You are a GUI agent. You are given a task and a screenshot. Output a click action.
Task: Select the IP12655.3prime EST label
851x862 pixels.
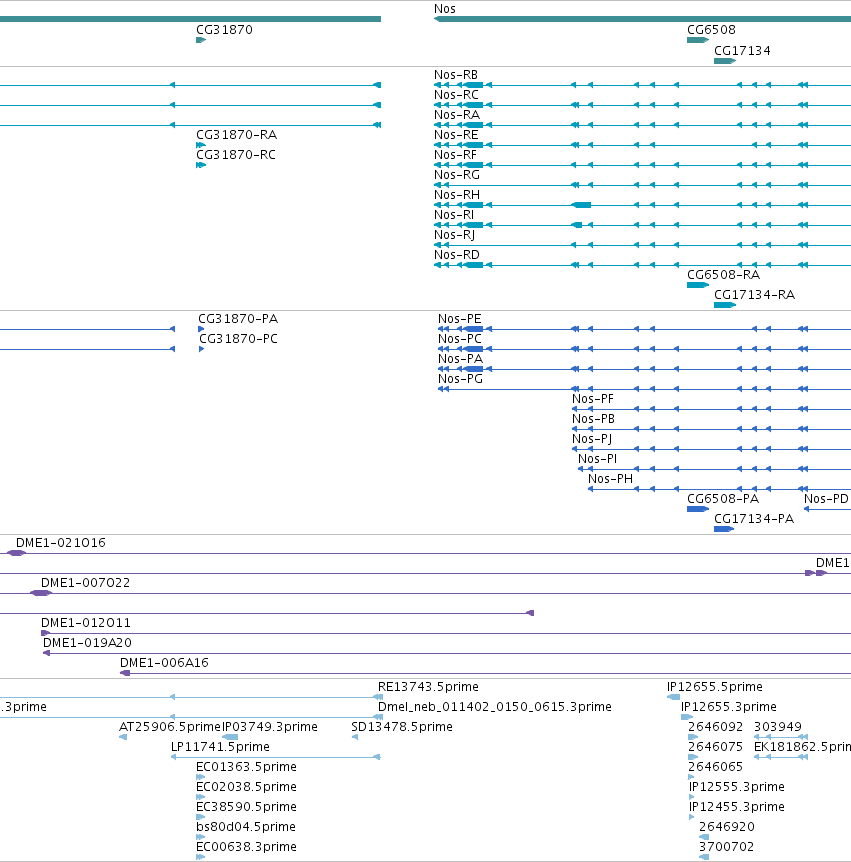(x=729, y=706)
